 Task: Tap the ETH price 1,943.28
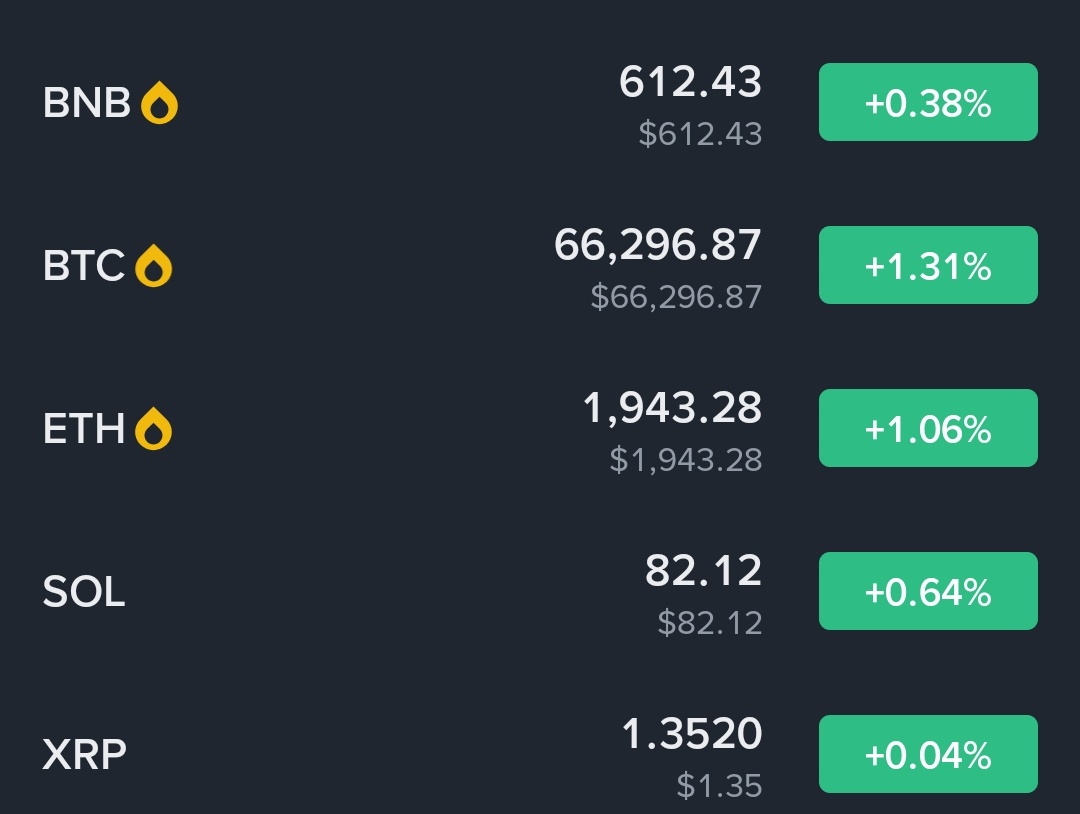[672, 408]
